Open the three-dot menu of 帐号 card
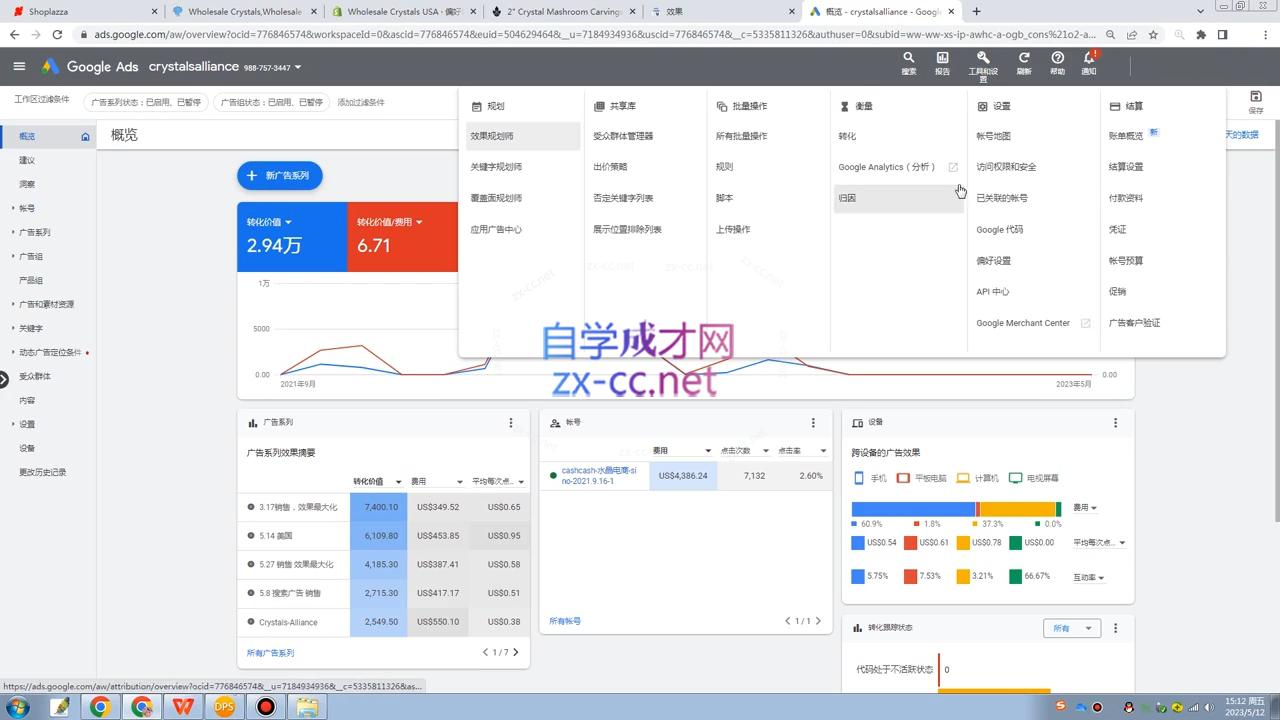This screenshot has height=720, width=1280. [813, 423]
